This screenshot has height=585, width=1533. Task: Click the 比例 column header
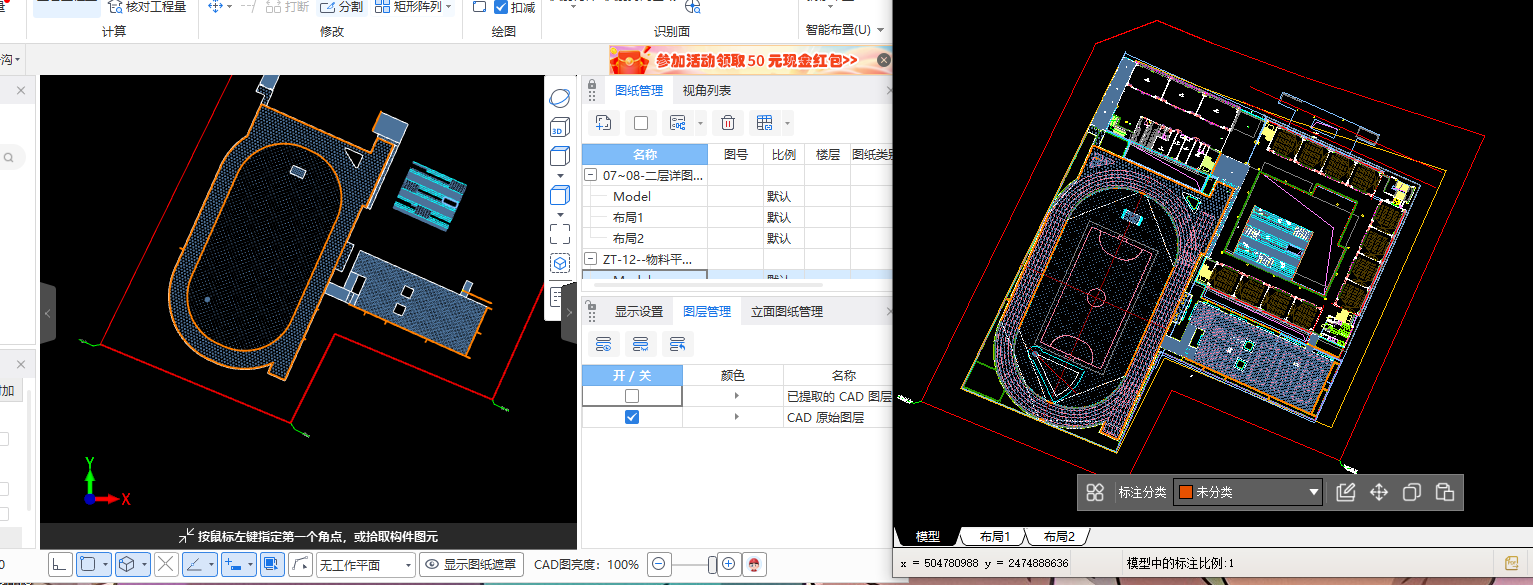coord(784,155)
